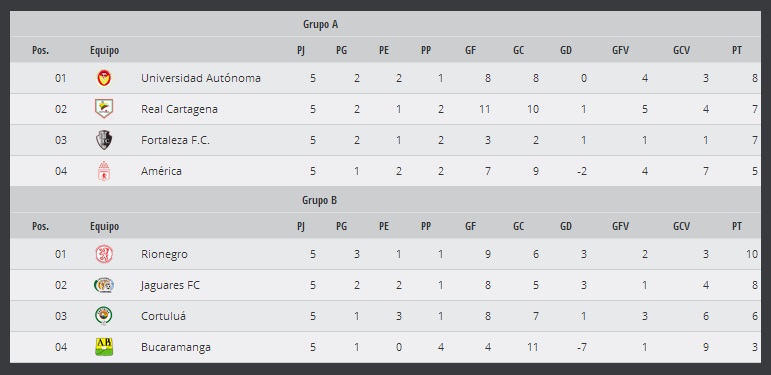Click Rionegro's points value of 10
The width and height of the screenshot is (771, 375).
click(x=752, y=255)
